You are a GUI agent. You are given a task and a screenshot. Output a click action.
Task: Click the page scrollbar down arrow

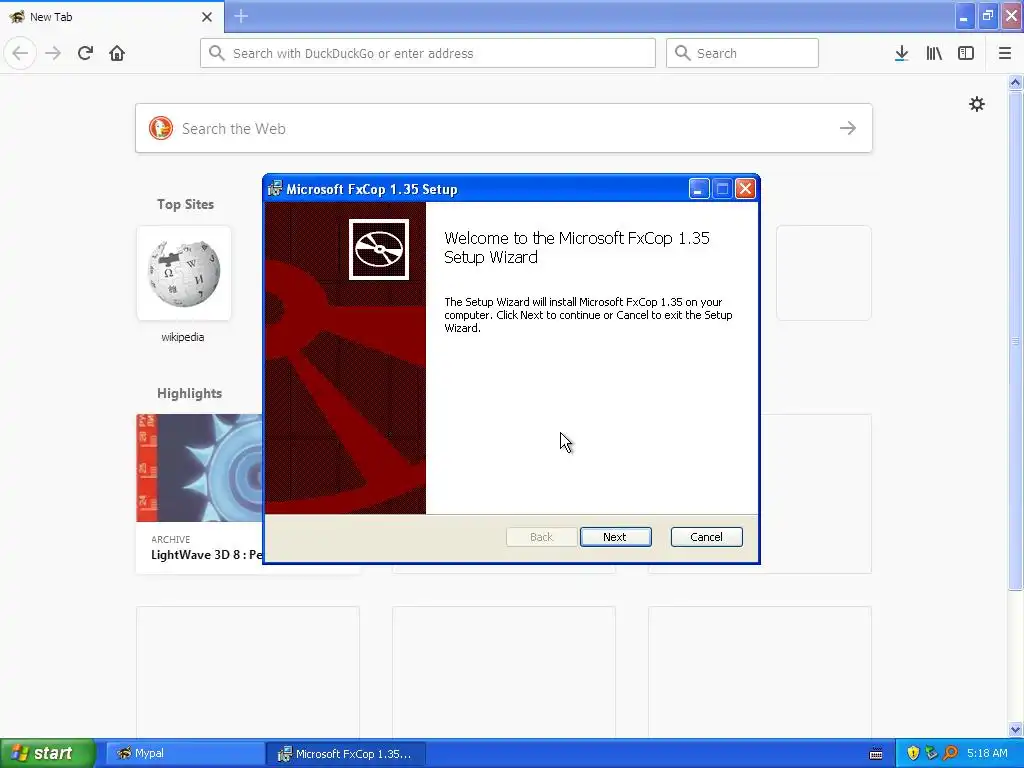click(1016, 729)
